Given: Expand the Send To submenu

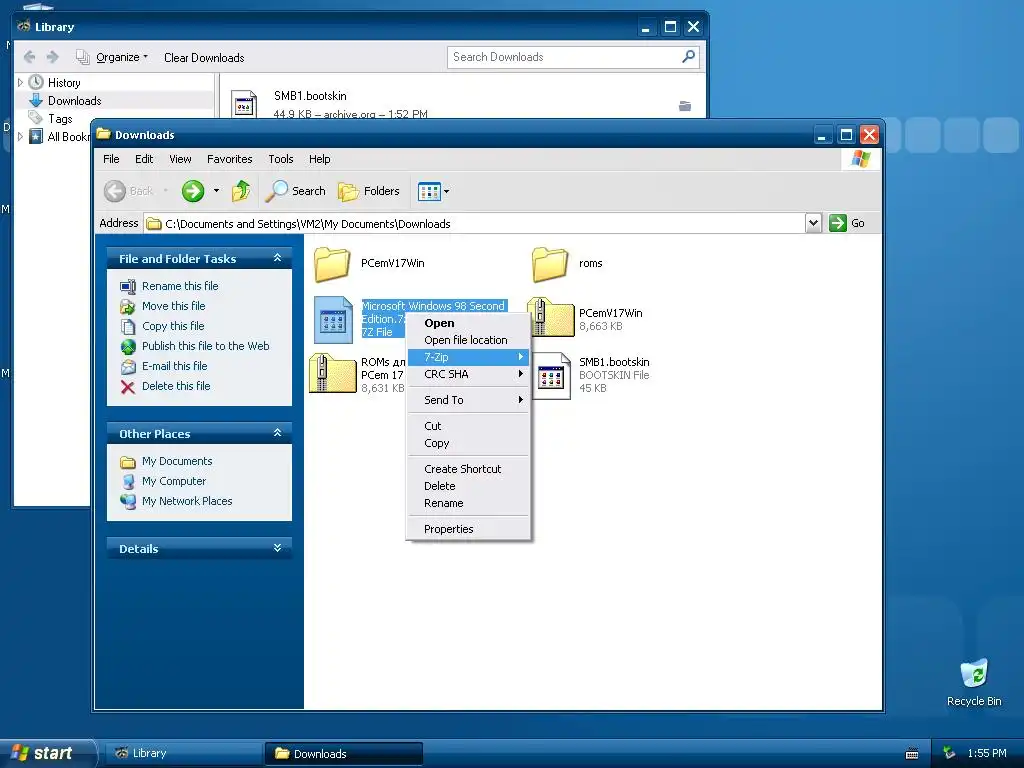Looking at the screenshot, I should pyautogui.click(x=468, y=400).
